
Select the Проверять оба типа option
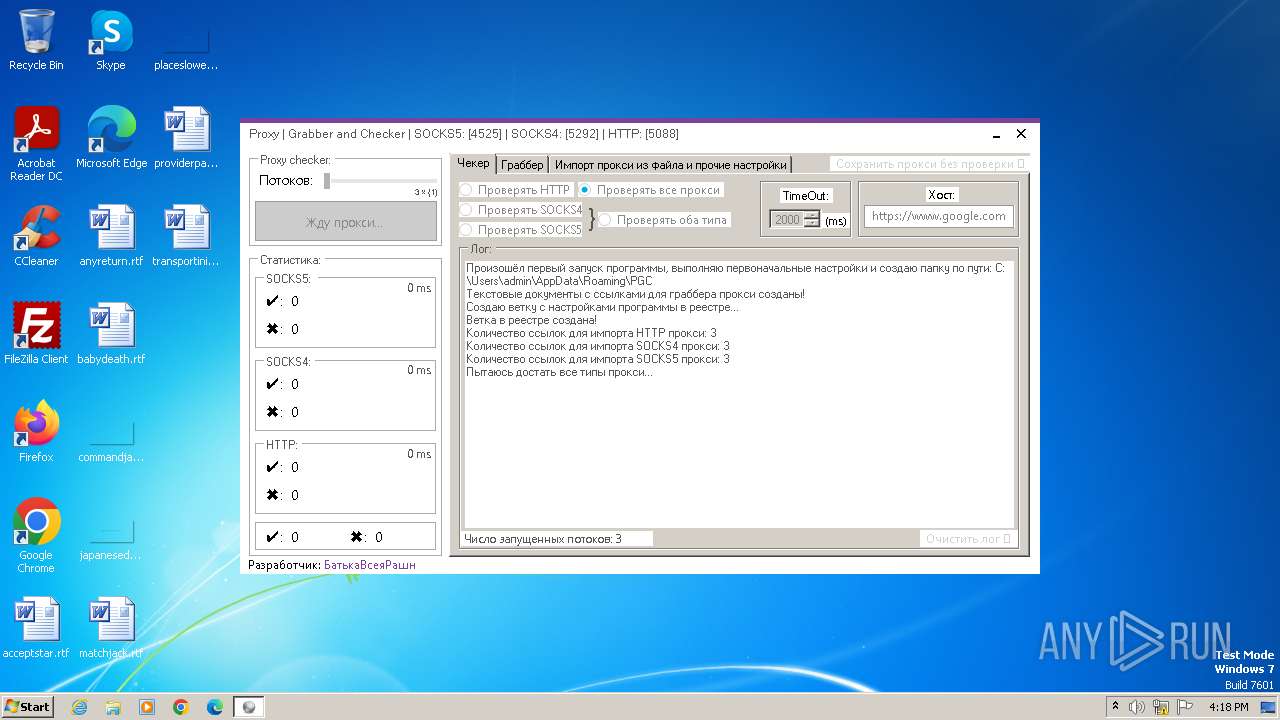point(664,220)
